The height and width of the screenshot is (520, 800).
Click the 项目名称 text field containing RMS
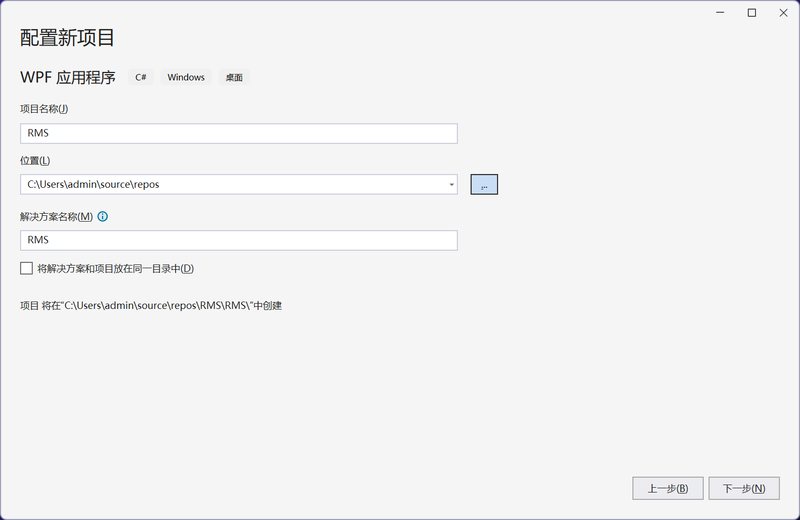pos(238,133)
